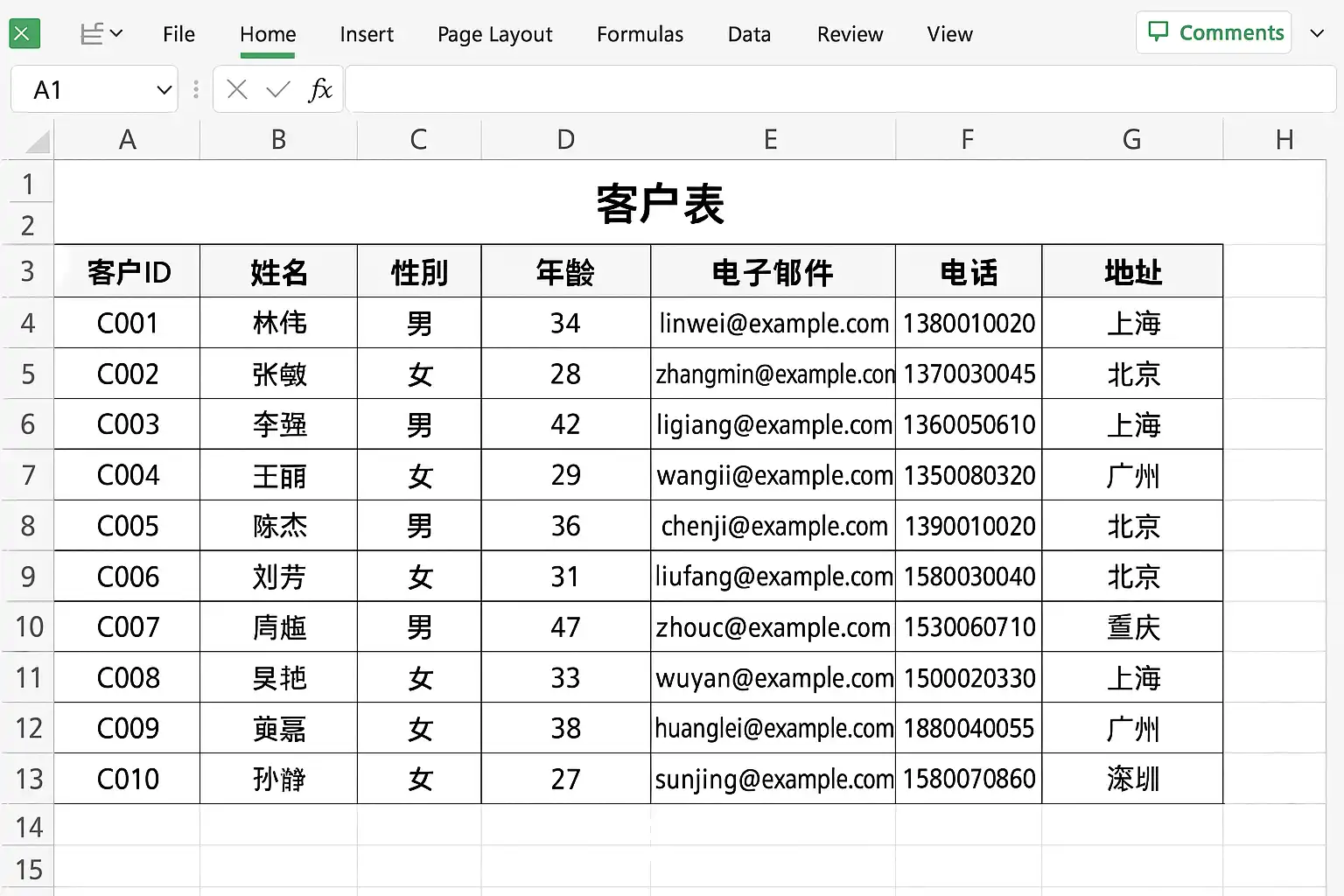
Task: Select cell containing linwei@example.com
Action: click(773, 324)
